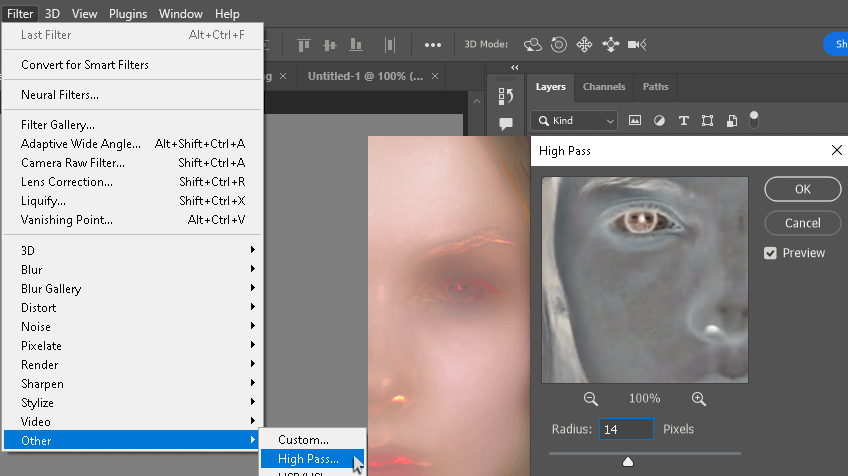Click the align top edges icon
The height and width of the screenshot is (476, 848).
[304, 44]
